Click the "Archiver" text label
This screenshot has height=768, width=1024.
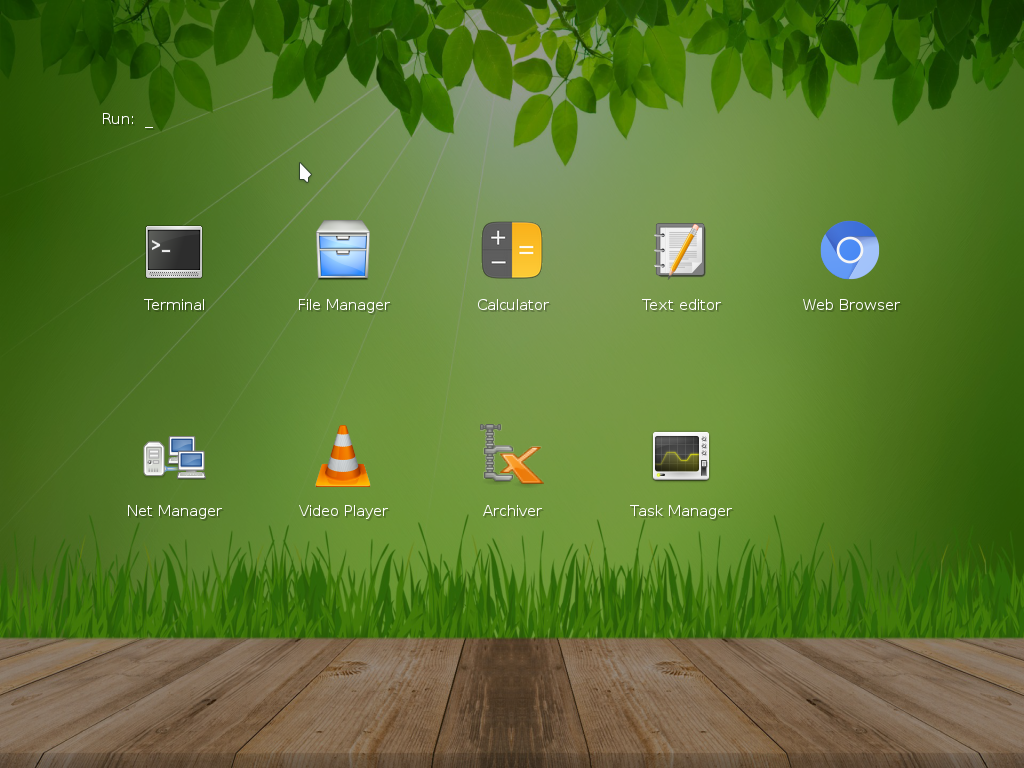(512, 511)
